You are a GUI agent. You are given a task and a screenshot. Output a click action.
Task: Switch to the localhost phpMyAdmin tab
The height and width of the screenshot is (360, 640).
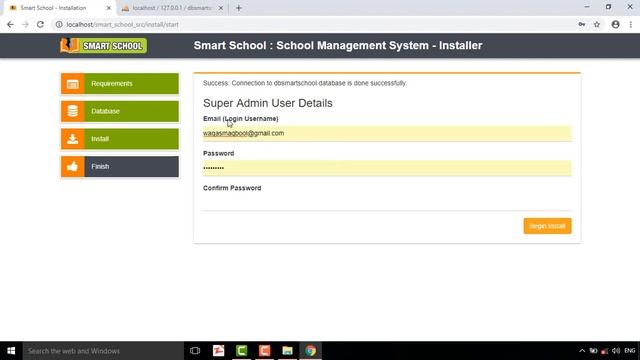pos(171,8)
